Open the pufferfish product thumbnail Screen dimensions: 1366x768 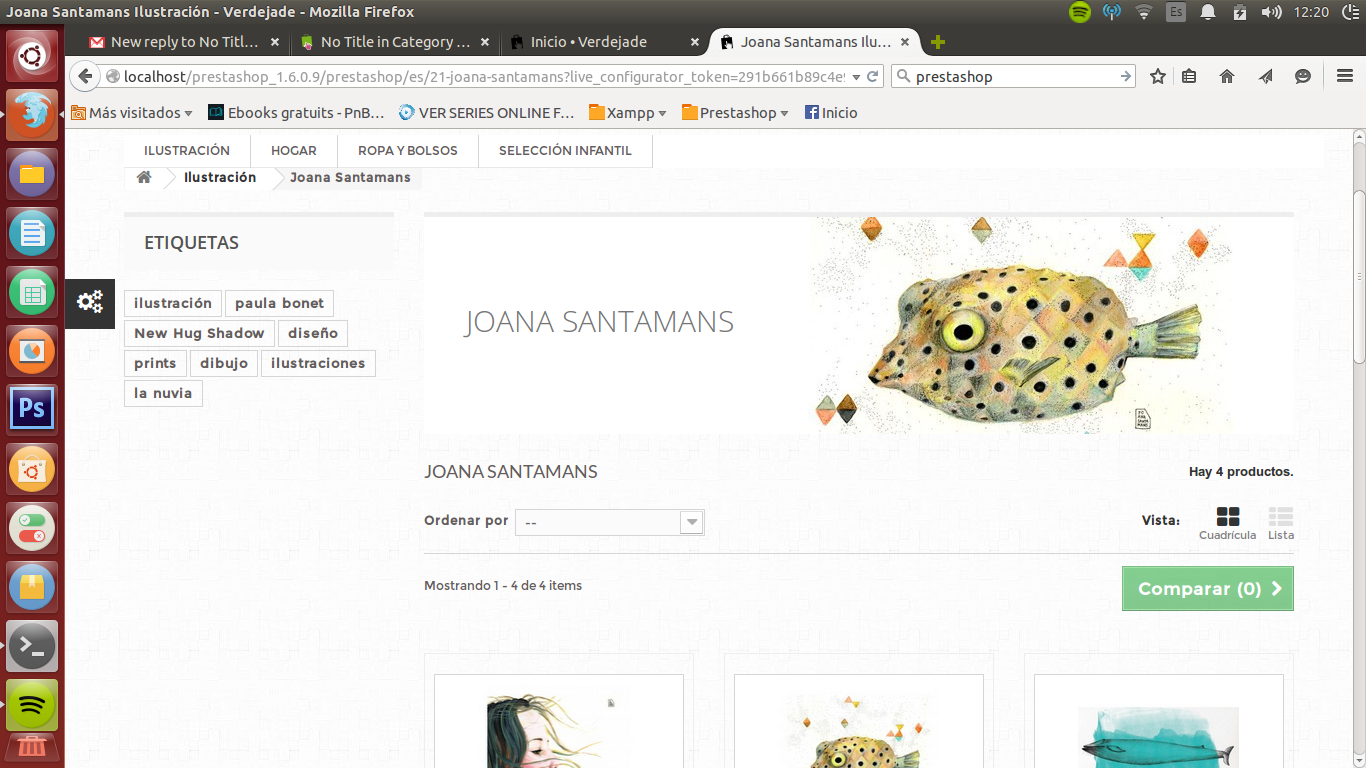[859, 722]
